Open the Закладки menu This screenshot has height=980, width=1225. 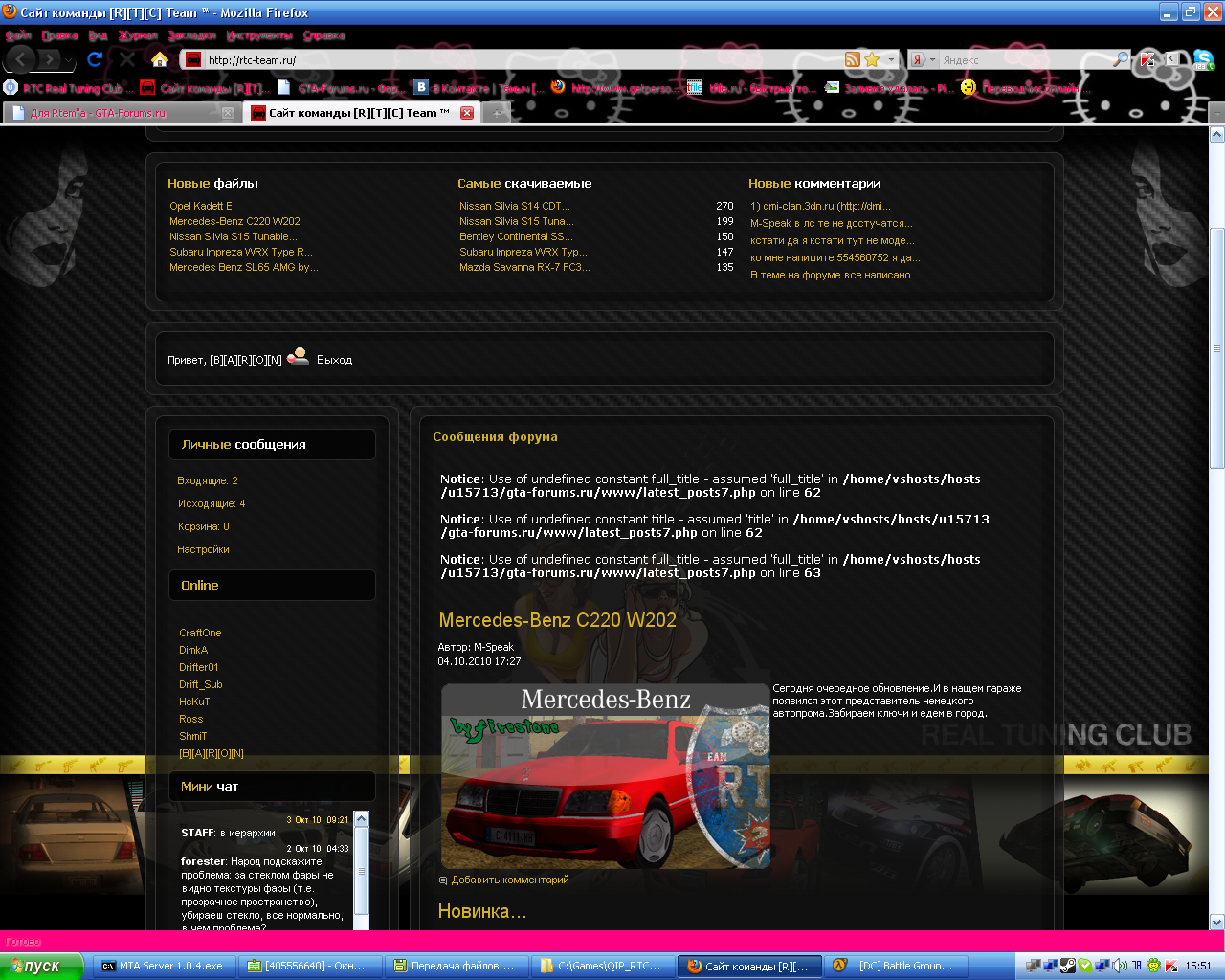point(192,35)
